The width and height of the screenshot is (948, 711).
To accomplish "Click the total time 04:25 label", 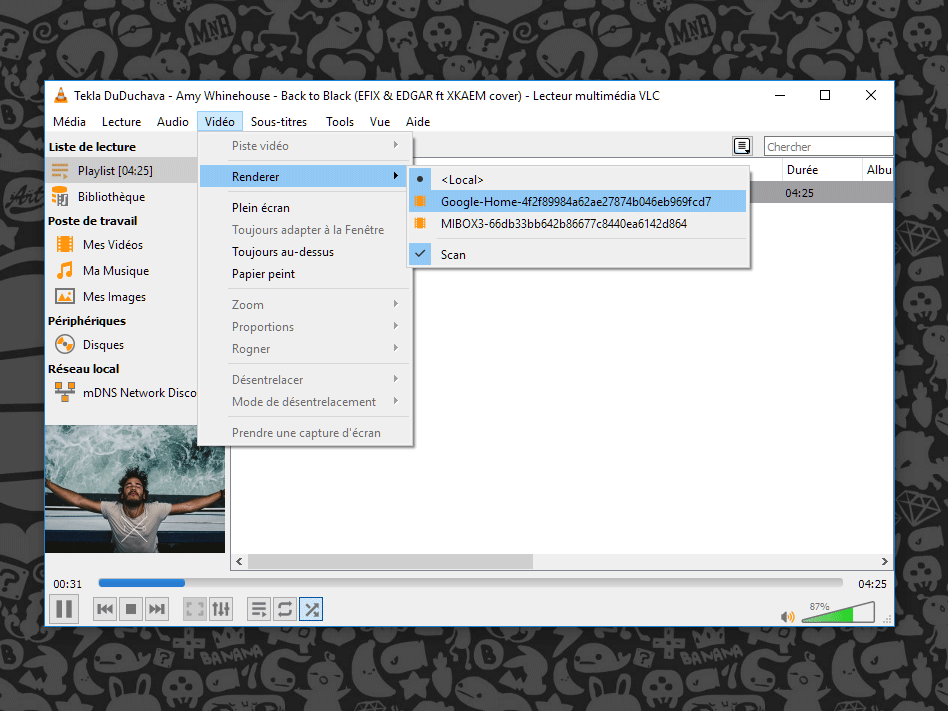I will (x=872, y=584).
